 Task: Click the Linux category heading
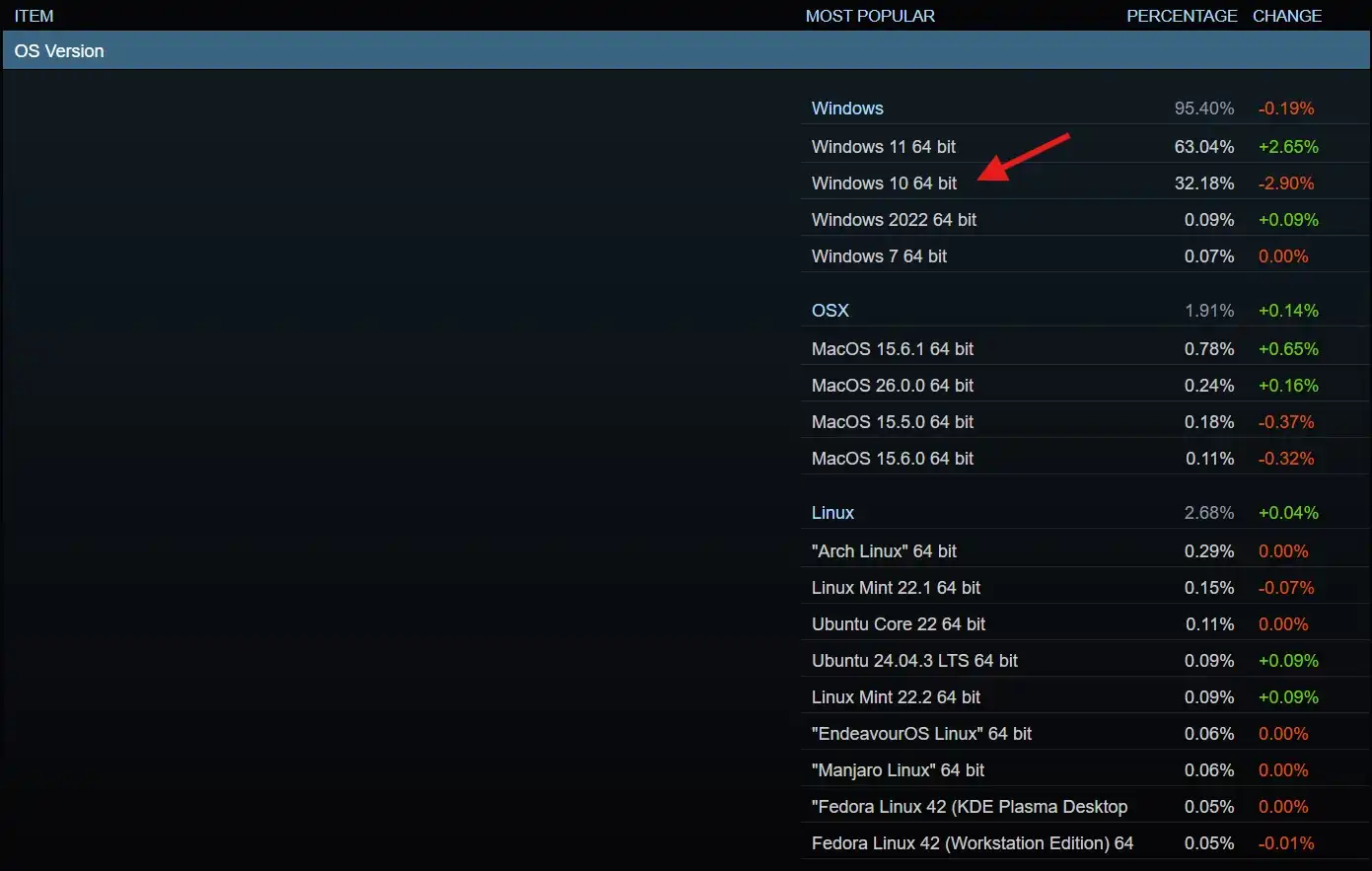pyautogui.click(x=832, y=513)
